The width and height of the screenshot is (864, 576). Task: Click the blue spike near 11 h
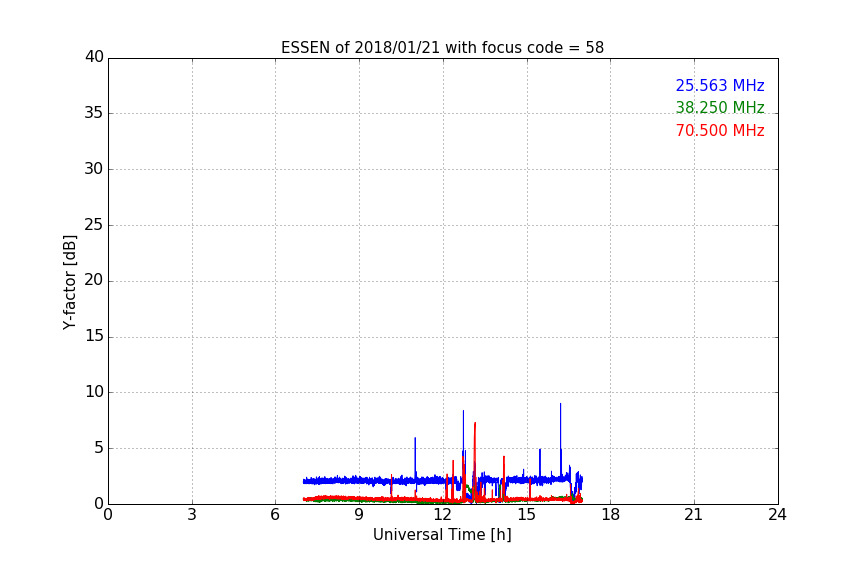415,457
